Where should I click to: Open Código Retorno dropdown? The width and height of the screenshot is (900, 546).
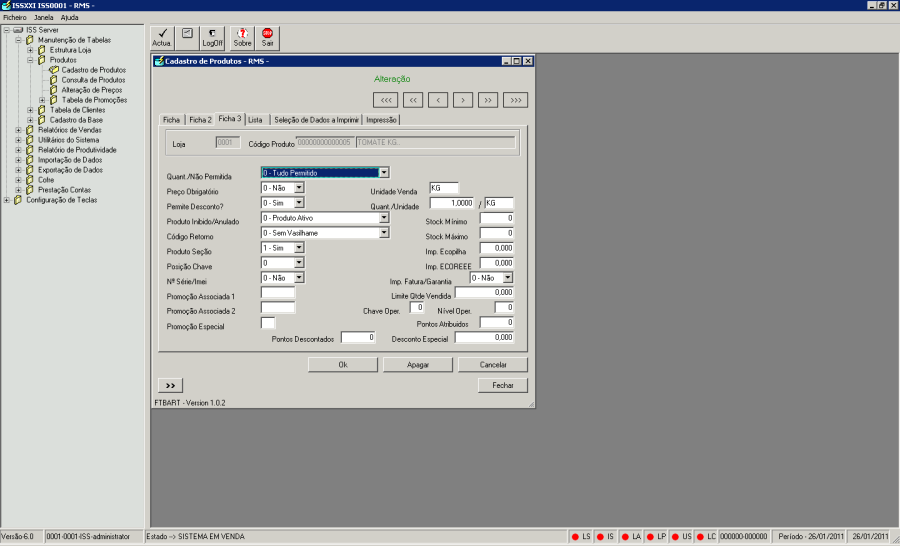click(384, 233)
